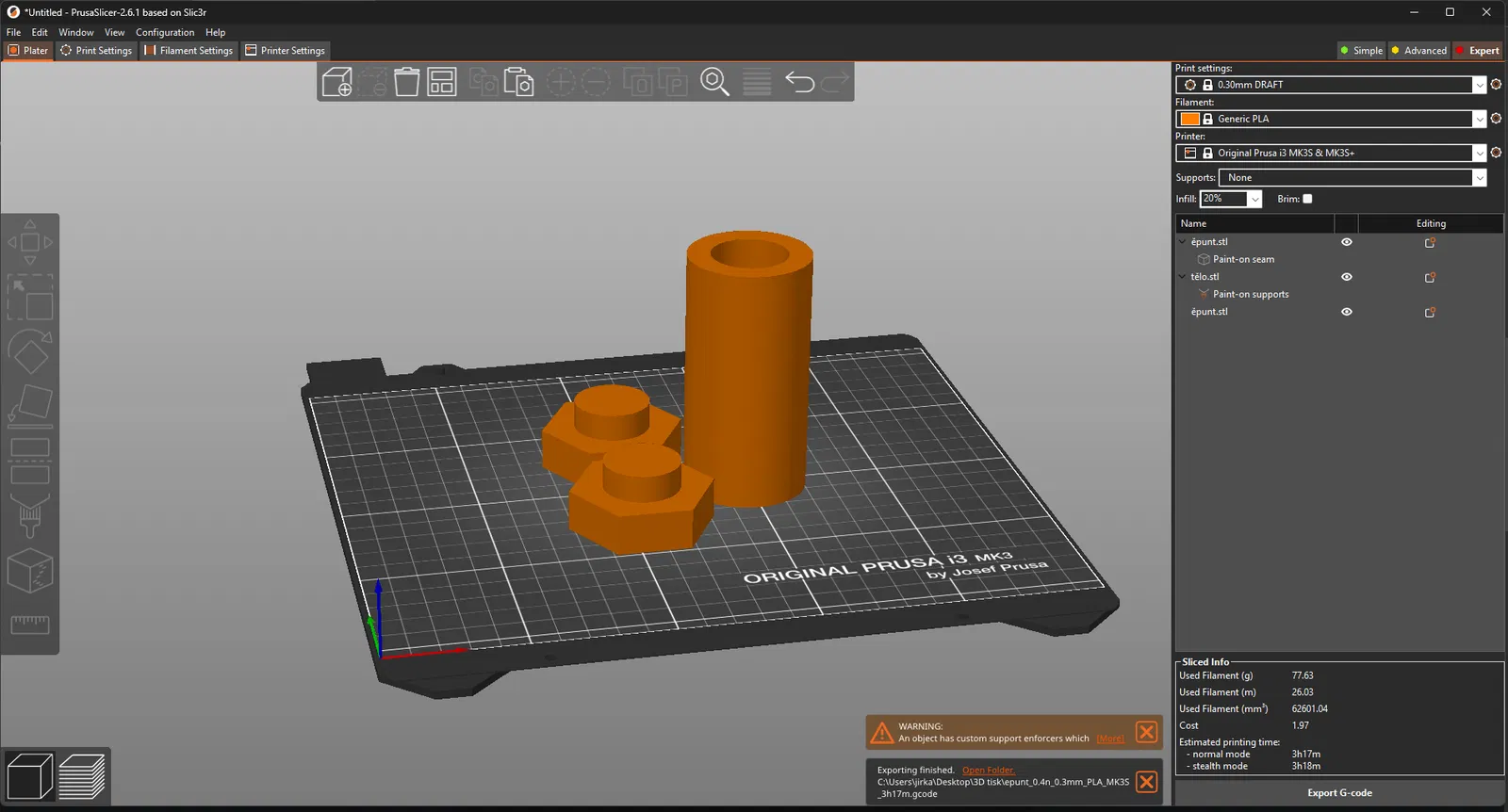Open the Configuration menu
Image resolution: width=1508 pixels, height=812 pixels.
(x=165, y=32)
